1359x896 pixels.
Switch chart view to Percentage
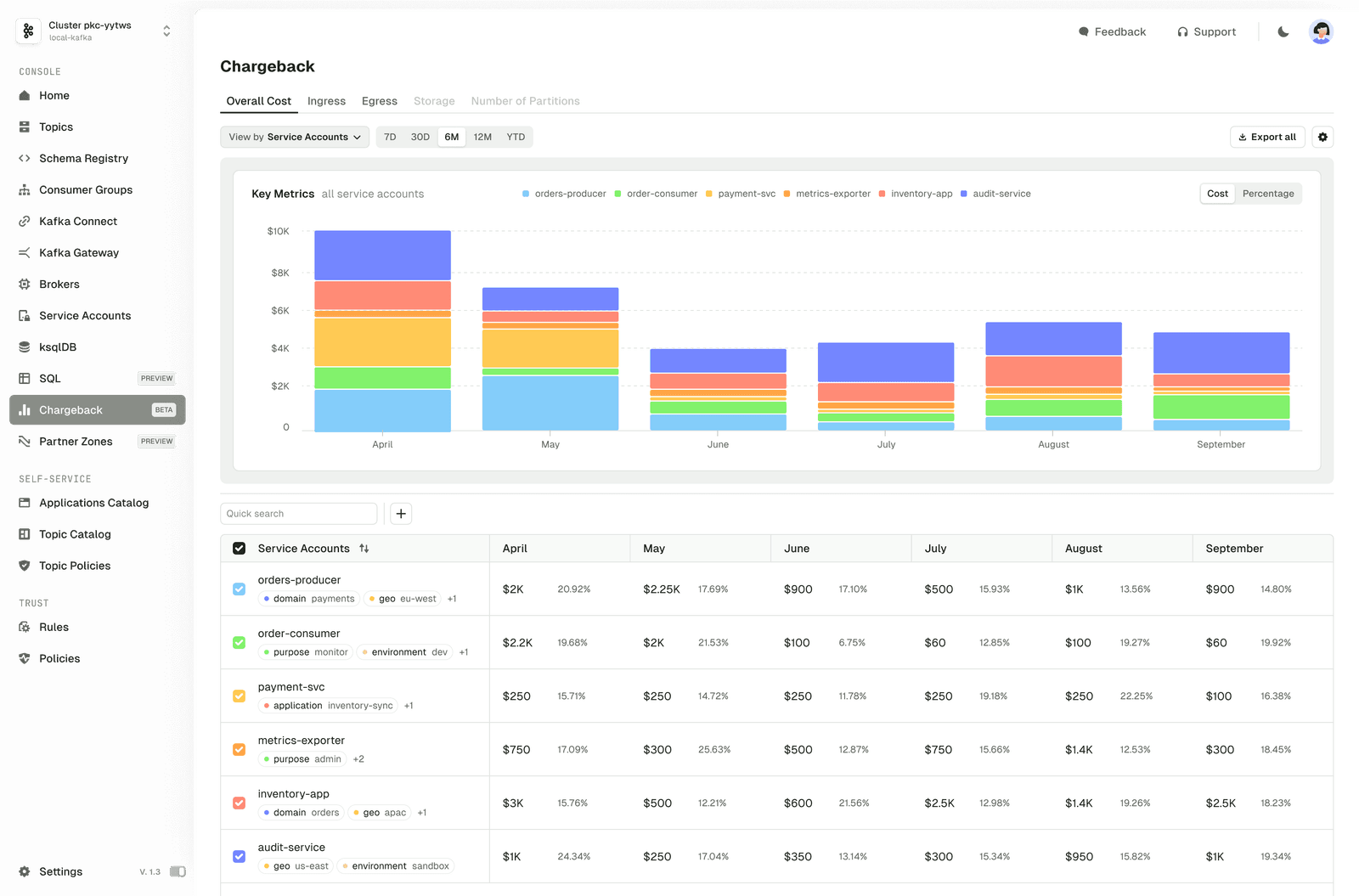coord(1267,194)
